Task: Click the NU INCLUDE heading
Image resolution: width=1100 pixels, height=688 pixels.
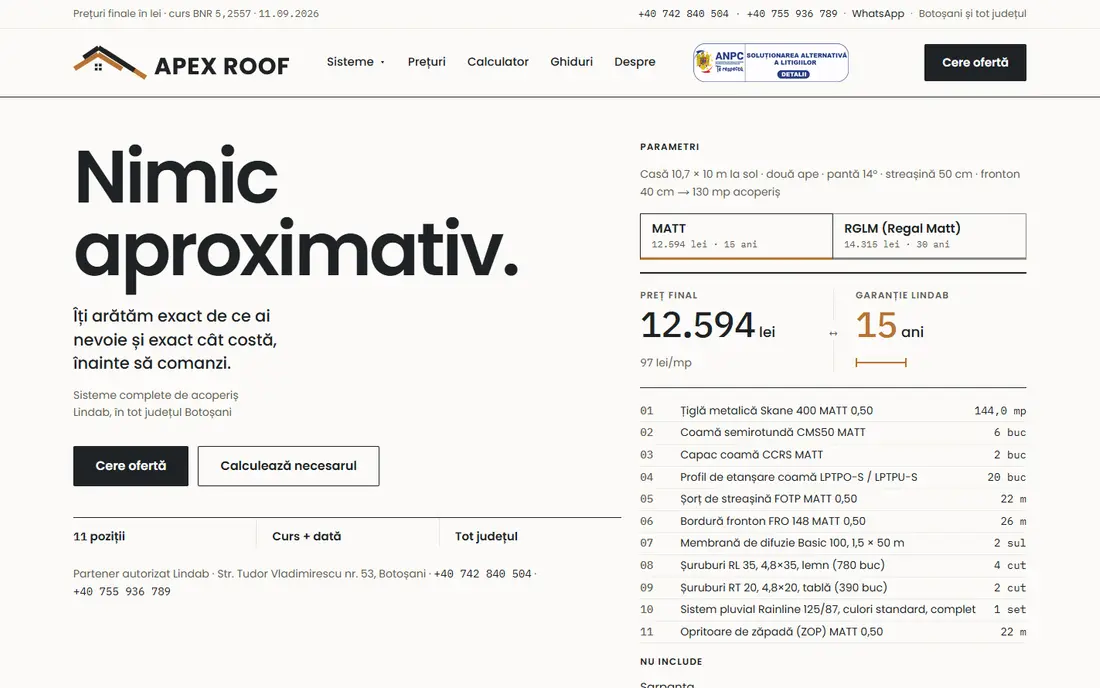Action: tap(671, 661)
